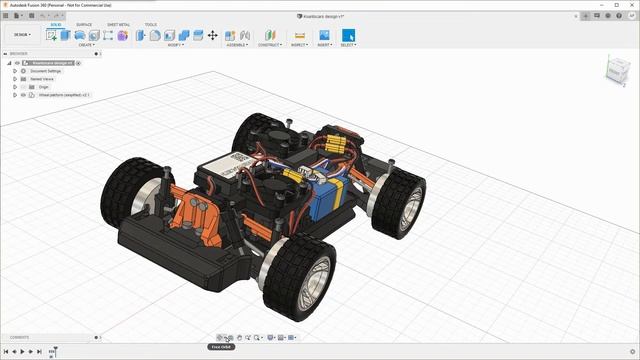The height and width of the screenshot is (360, 640).
Task: Select the Revolve tool
Action: (x=80, y=35)
